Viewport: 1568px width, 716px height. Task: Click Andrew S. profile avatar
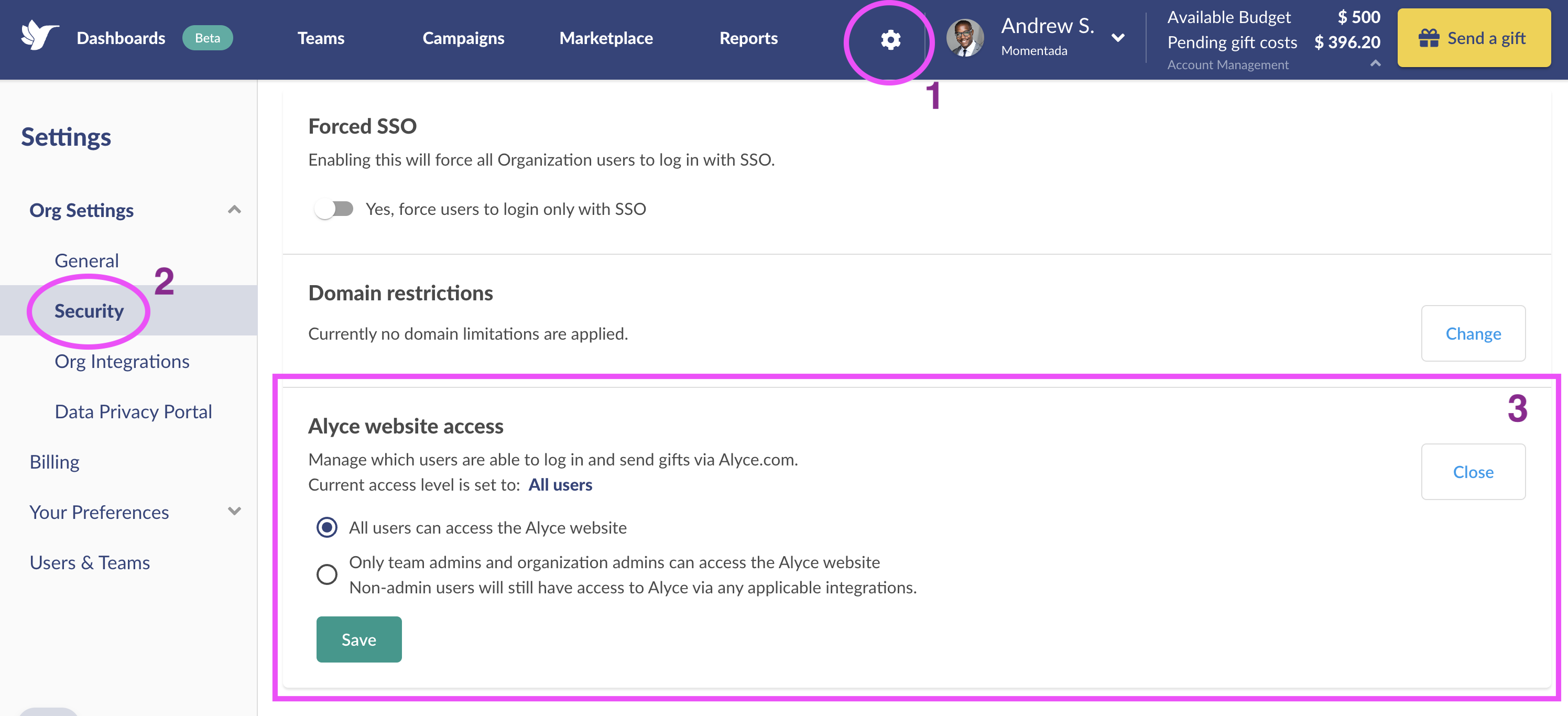pos(965,38)
